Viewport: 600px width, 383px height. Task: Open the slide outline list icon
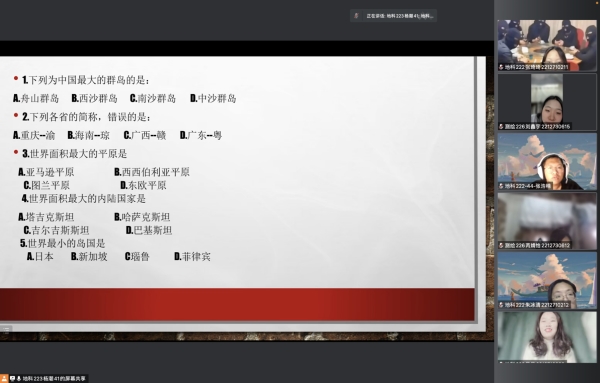tap(6, 329)
